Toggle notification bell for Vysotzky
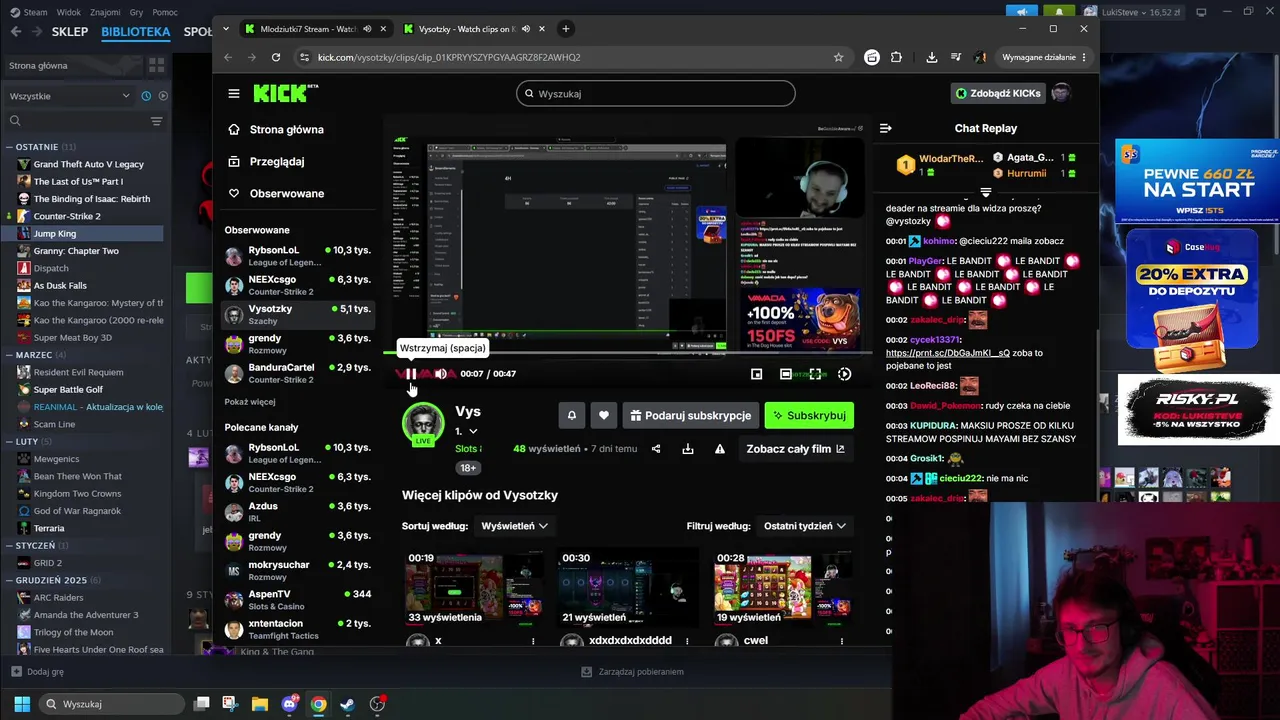Image resolution: width=1280 pixels, height=720 pixels. pos(572,415)
